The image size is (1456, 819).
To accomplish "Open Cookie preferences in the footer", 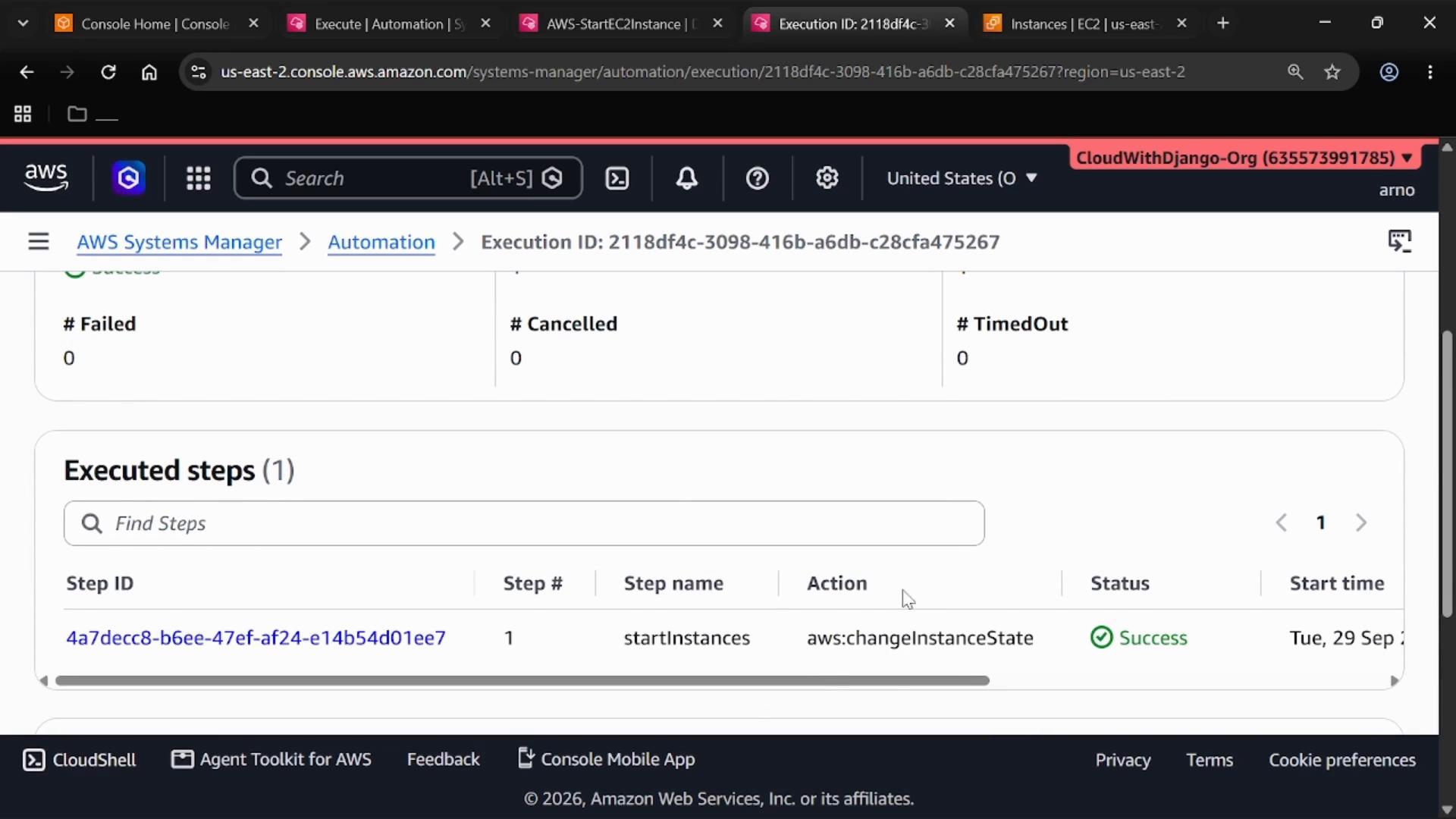I will coord(1342,760).
